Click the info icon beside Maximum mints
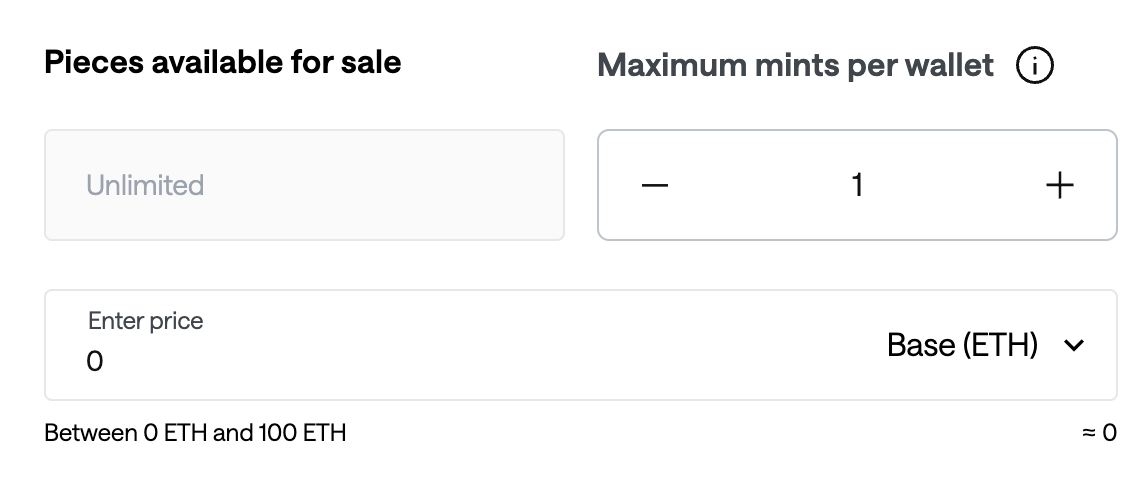1142x486 pixels. point(1034,67)
